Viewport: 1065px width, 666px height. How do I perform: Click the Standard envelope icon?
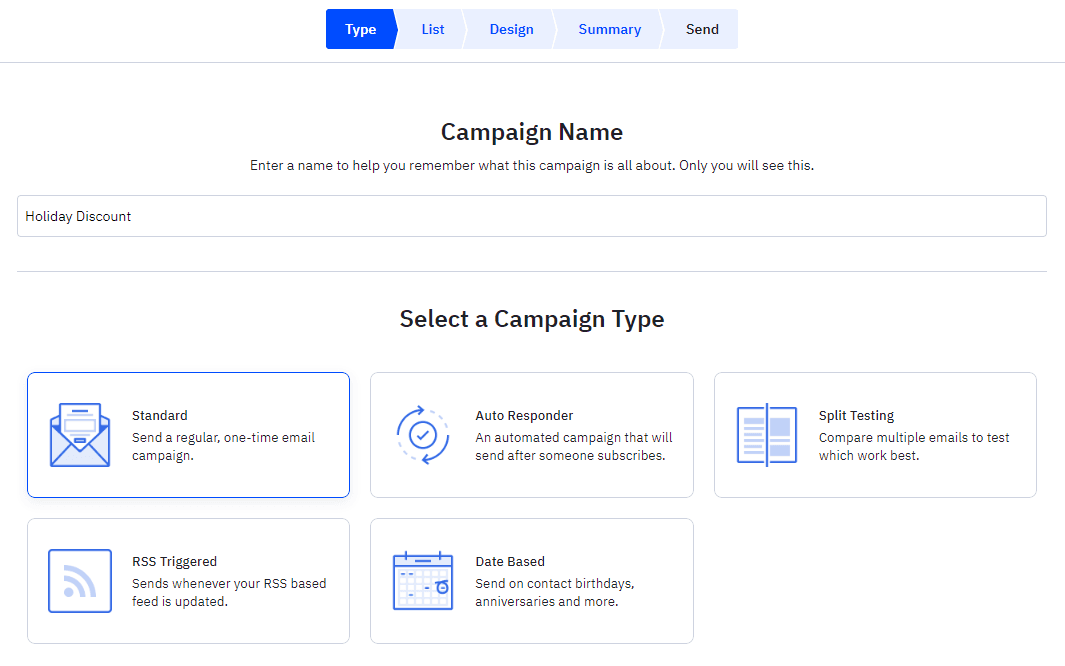[x=79, y=435]
